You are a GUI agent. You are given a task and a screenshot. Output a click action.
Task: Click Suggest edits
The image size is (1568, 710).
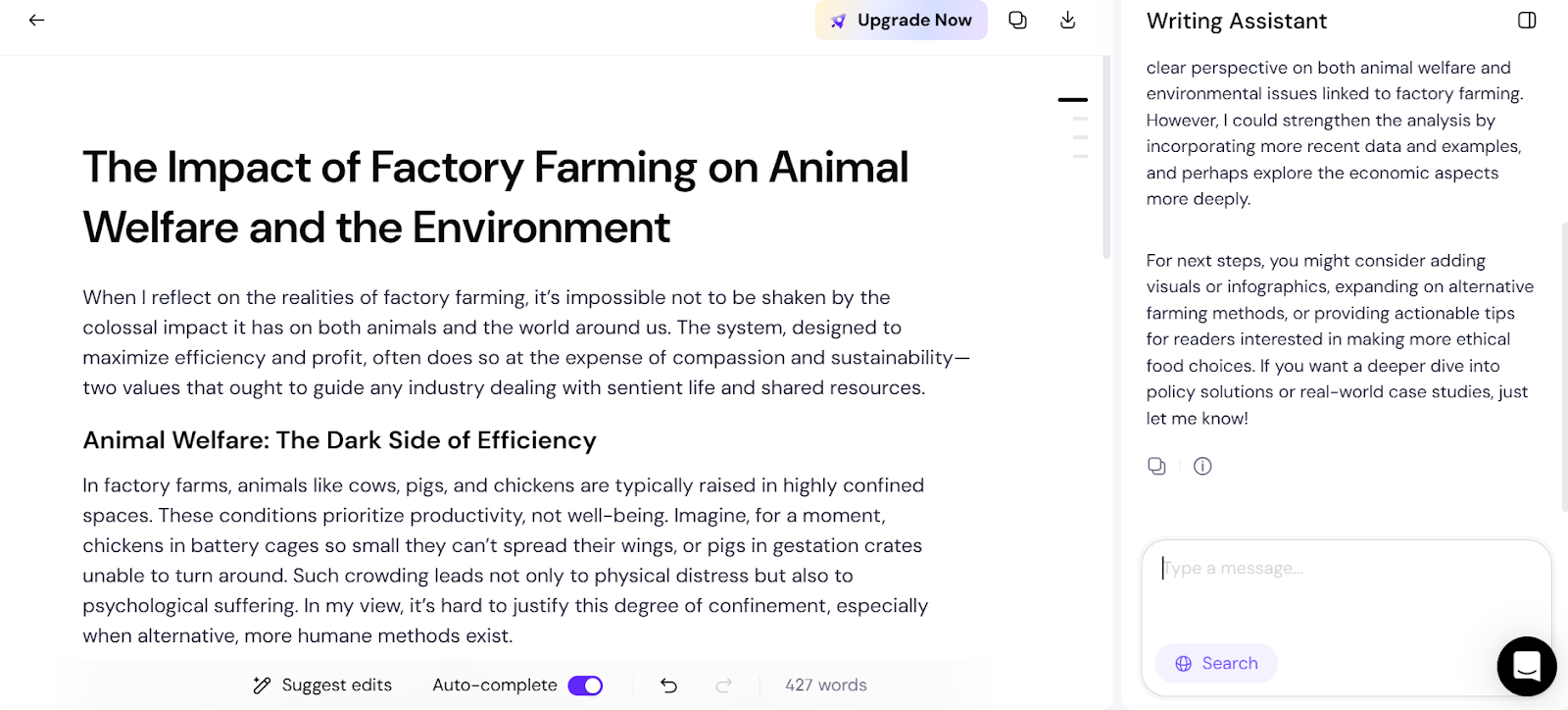pos(322,685)
